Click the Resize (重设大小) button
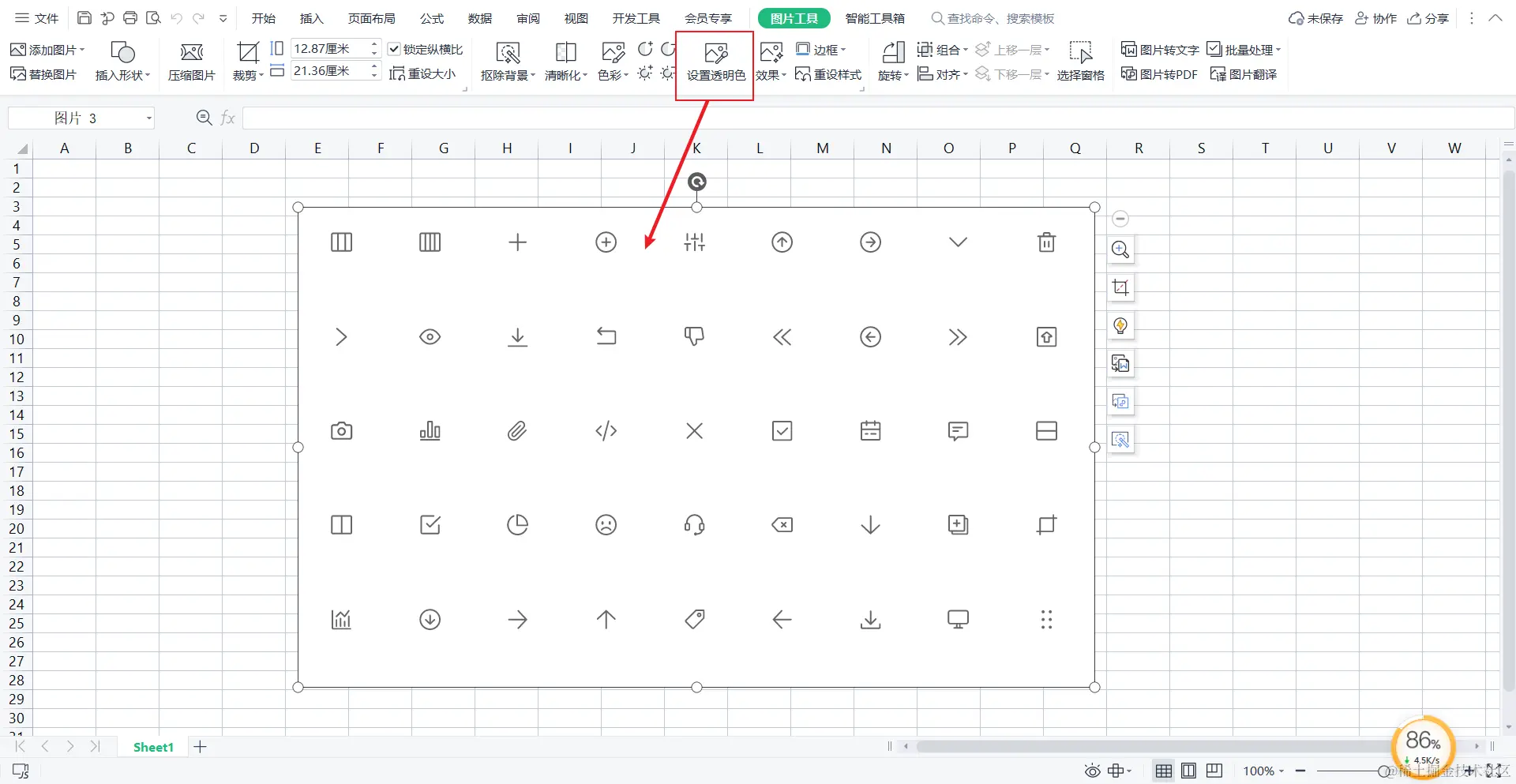 click(423, 74)
